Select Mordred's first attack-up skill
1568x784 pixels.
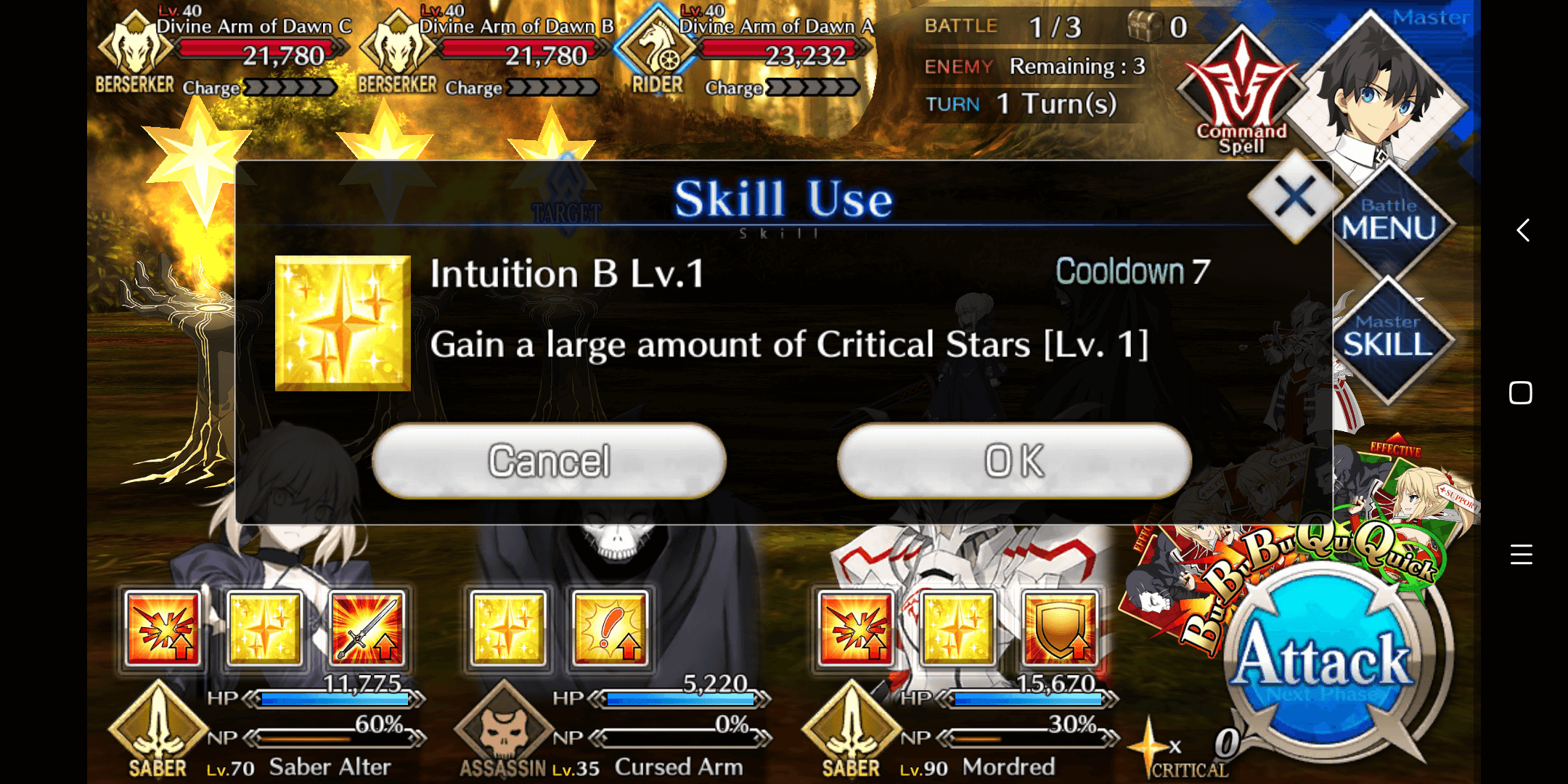coord(856,629)
